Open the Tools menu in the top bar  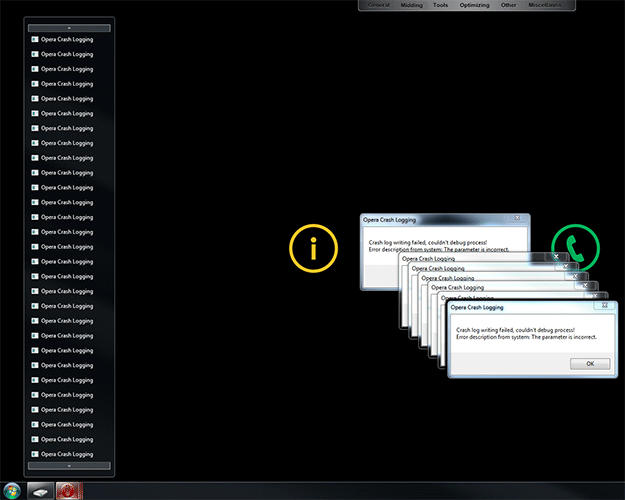click(441, 6)
